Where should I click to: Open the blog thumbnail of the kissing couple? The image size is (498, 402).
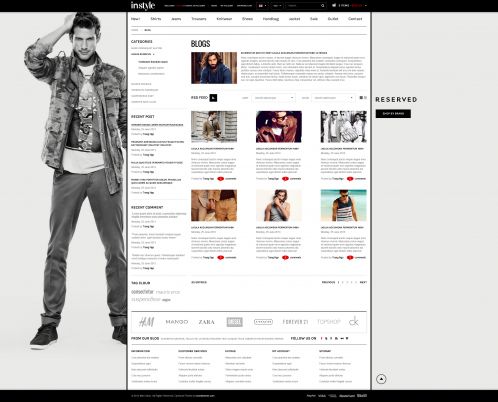279,127
